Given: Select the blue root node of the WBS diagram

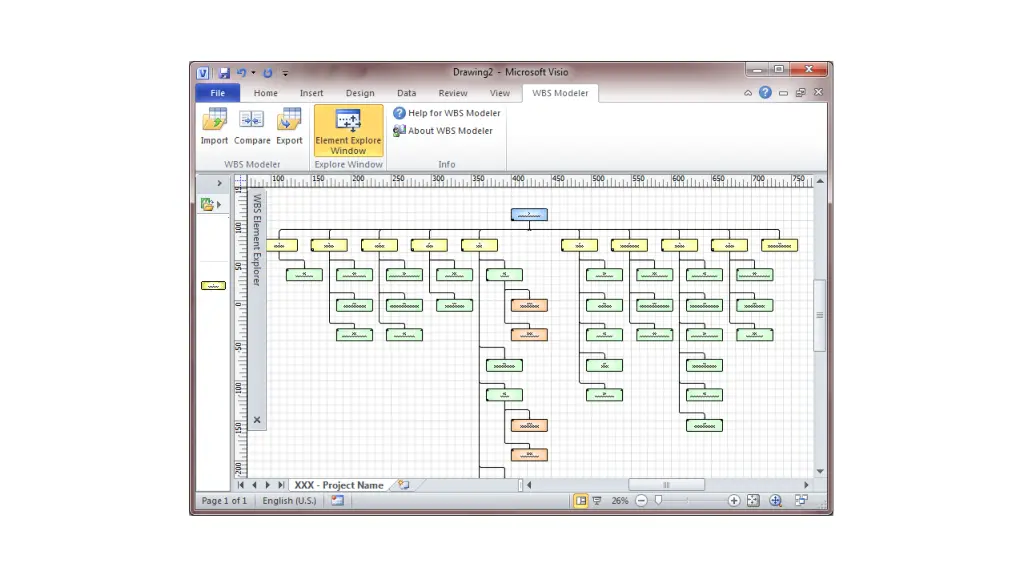Looking at the screenshot, I should [x=529, y=214].
